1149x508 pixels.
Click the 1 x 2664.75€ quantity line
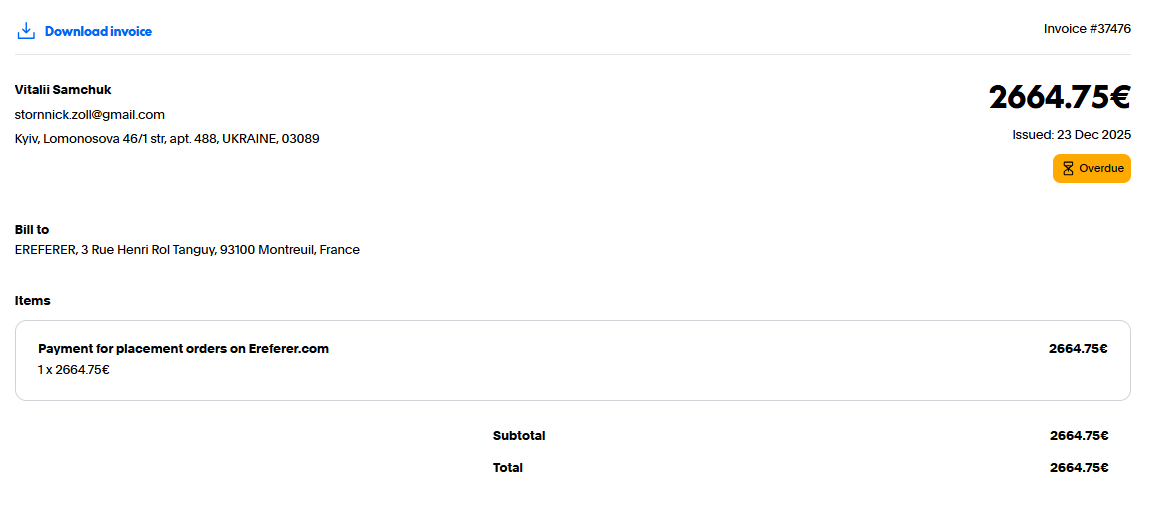pos(74,370)
